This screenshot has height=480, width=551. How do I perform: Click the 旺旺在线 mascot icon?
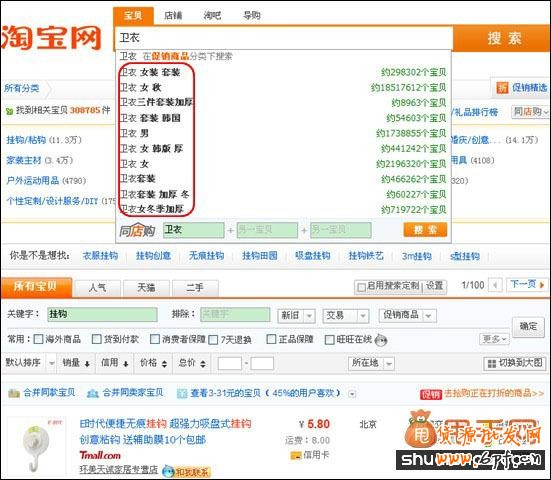click(381, 340)
